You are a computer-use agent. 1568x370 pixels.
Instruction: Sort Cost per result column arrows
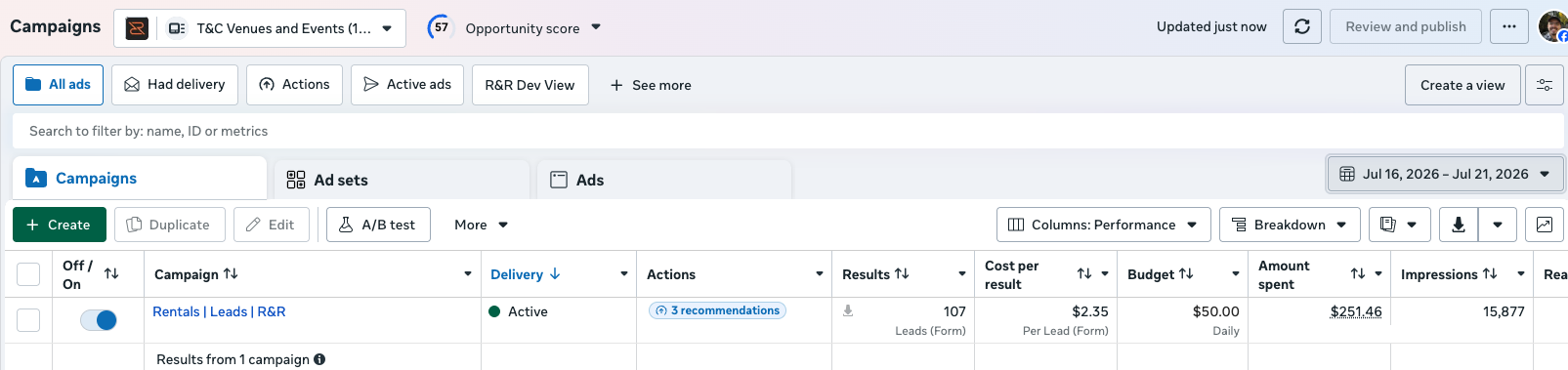pyautogui.click(x=1084, y=274)
